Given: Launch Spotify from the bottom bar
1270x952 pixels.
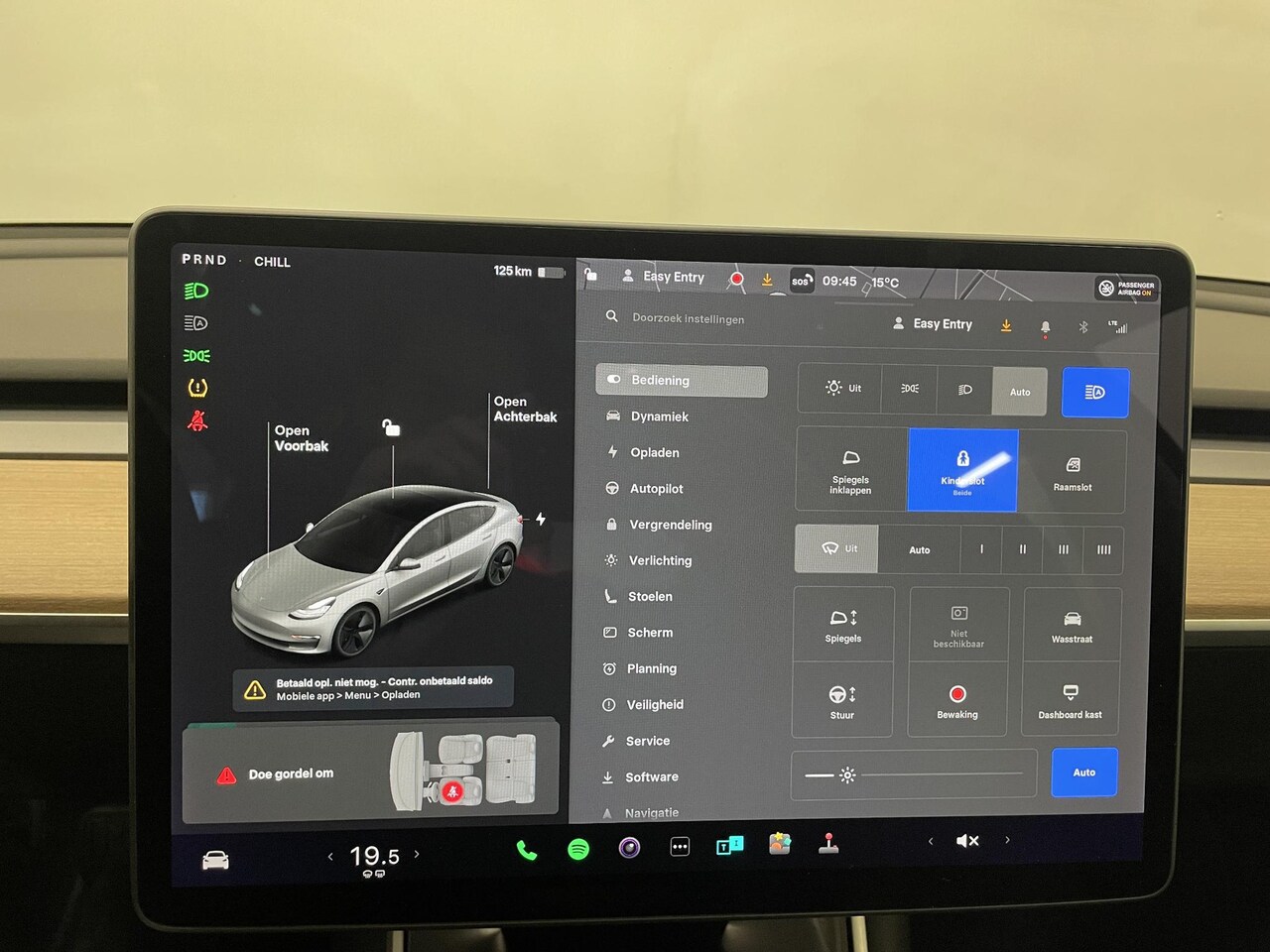Looking at the screenshot, I should 578,849.
